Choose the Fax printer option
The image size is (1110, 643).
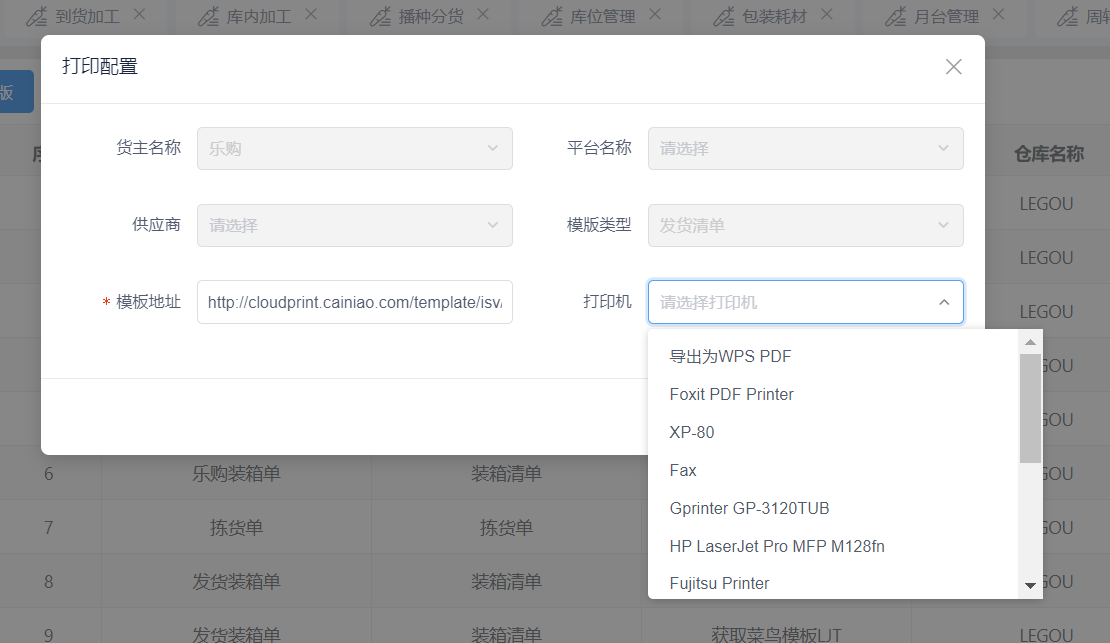pyautogui.click(x=833, y=470)
